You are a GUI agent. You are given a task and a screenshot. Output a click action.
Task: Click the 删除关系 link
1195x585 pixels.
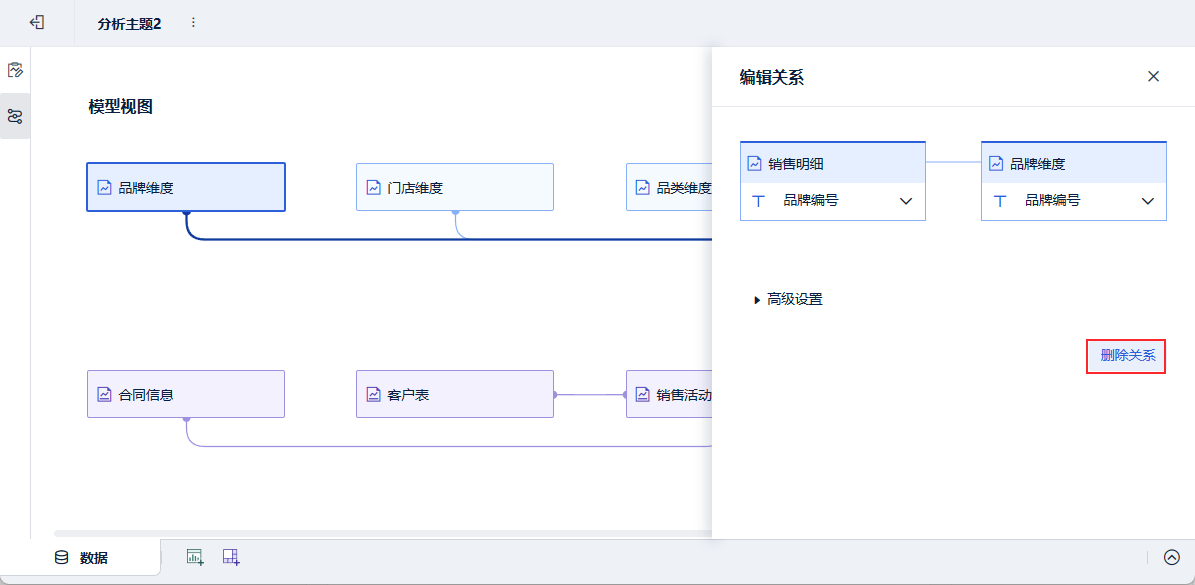tap(1126, 355)
